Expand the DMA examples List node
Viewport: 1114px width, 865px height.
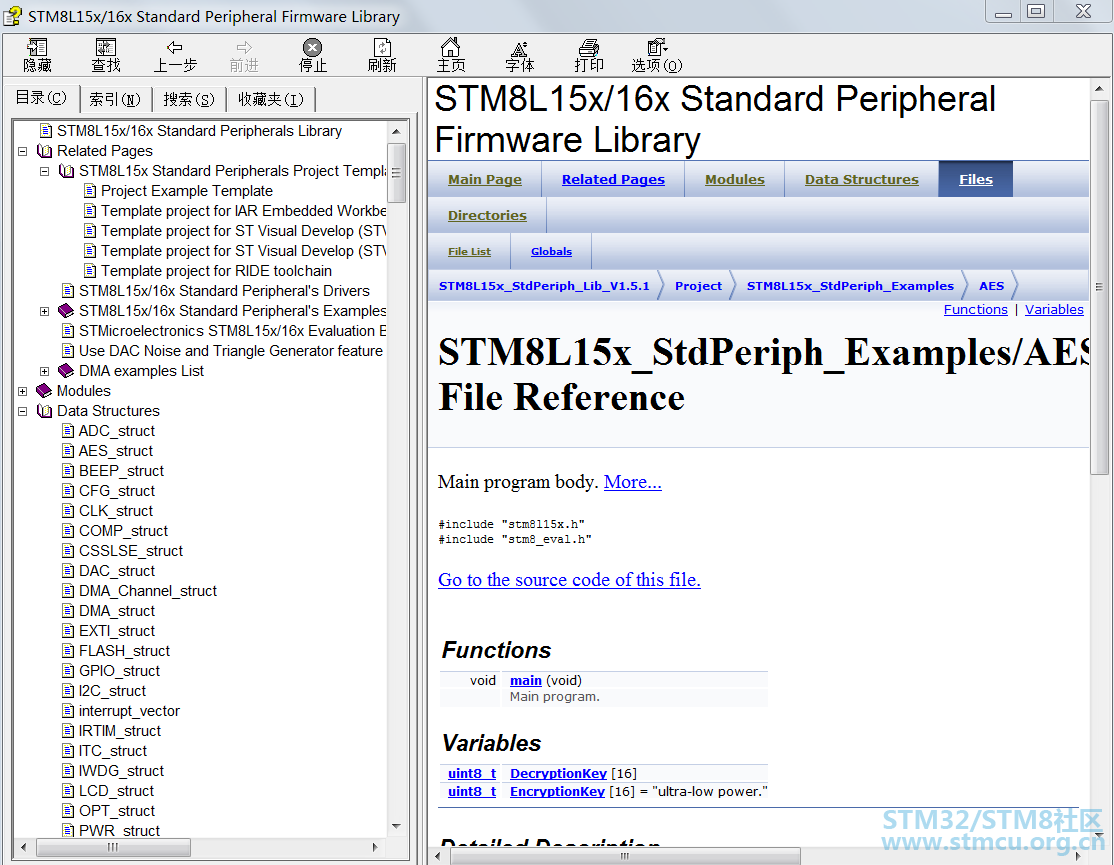pyautogui.click(x=45, y=371)
